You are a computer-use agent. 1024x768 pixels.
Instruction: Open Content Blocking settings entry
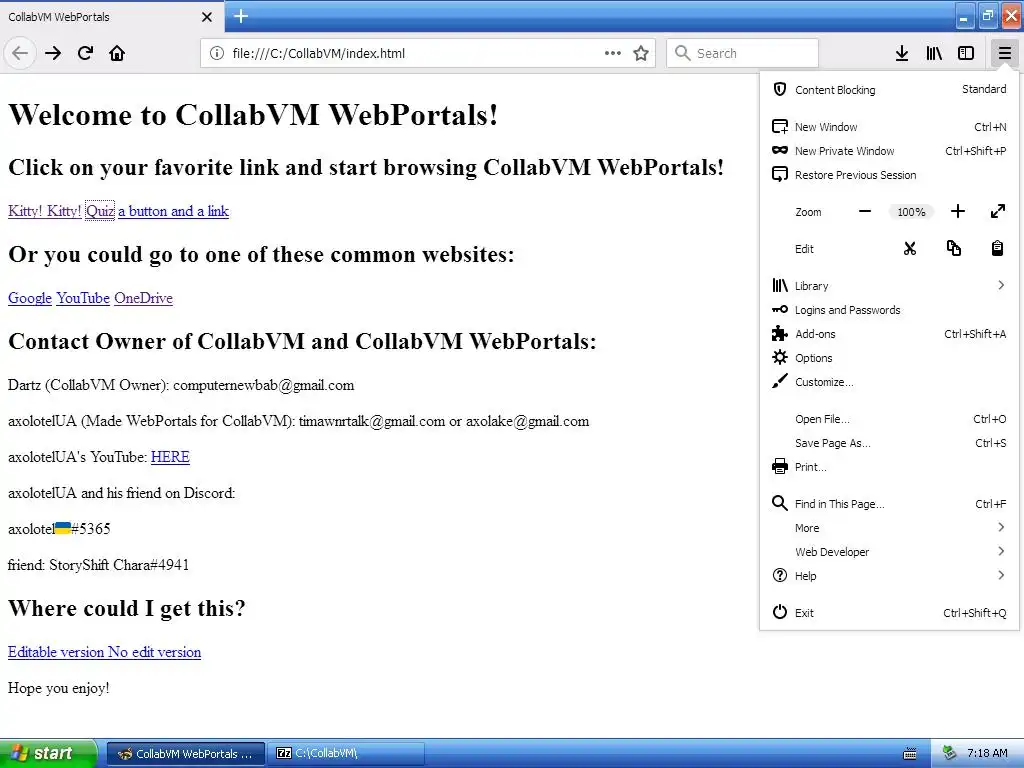click(x=889, y=89)
